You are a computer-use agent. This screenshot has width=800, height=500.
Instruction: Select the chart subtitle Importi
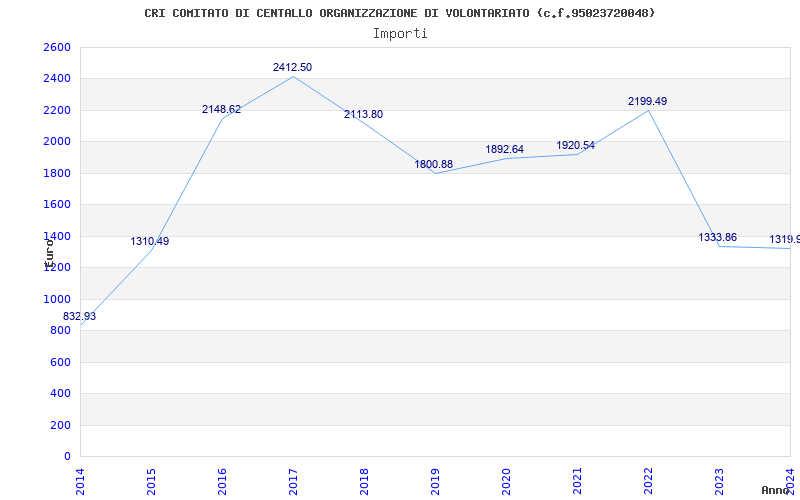(x=400, y=34)
